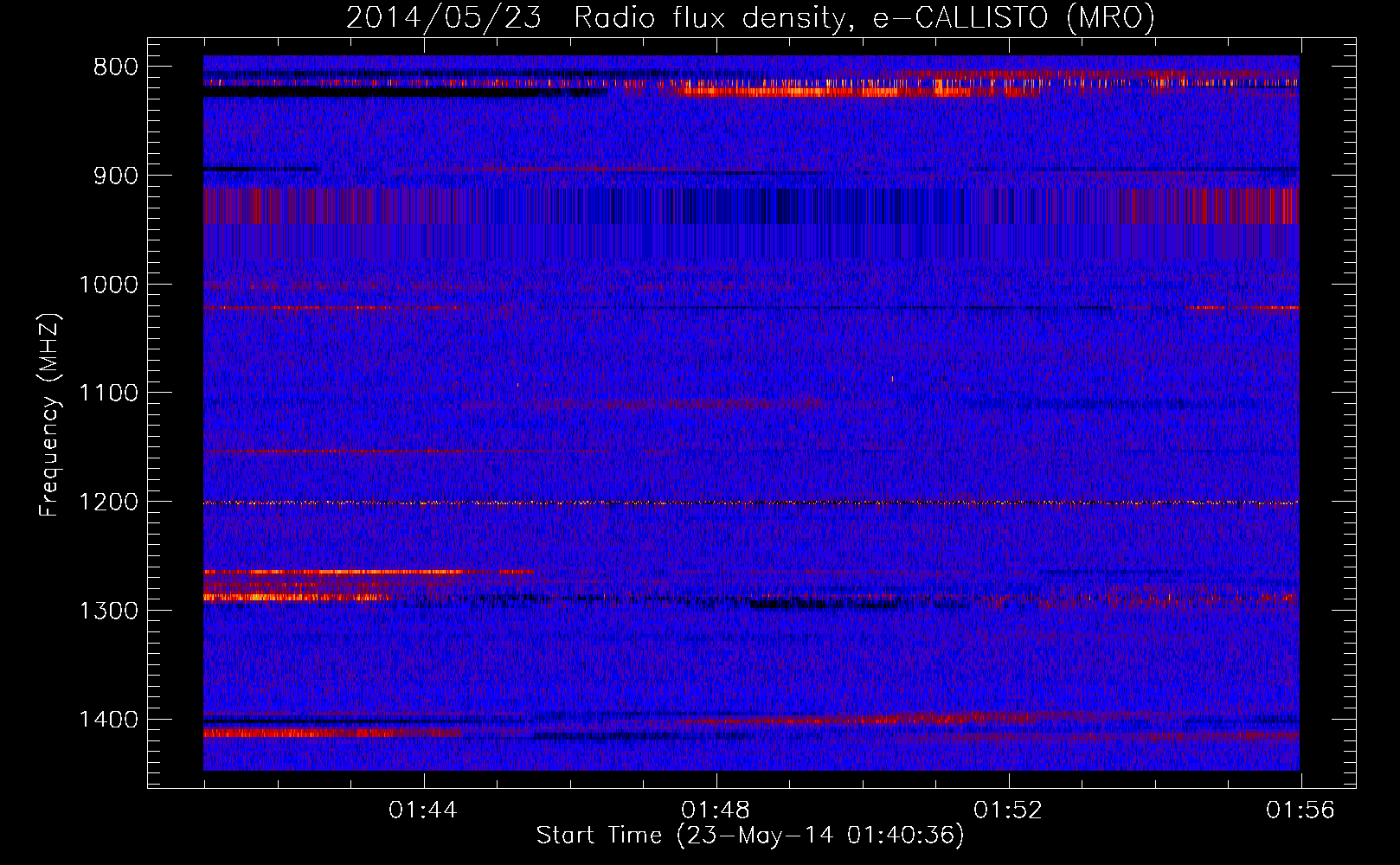The height and width of the screenshot is (865, 1400).
Task: Select the 01:56 time tick label
Action: coord(1300,811)
